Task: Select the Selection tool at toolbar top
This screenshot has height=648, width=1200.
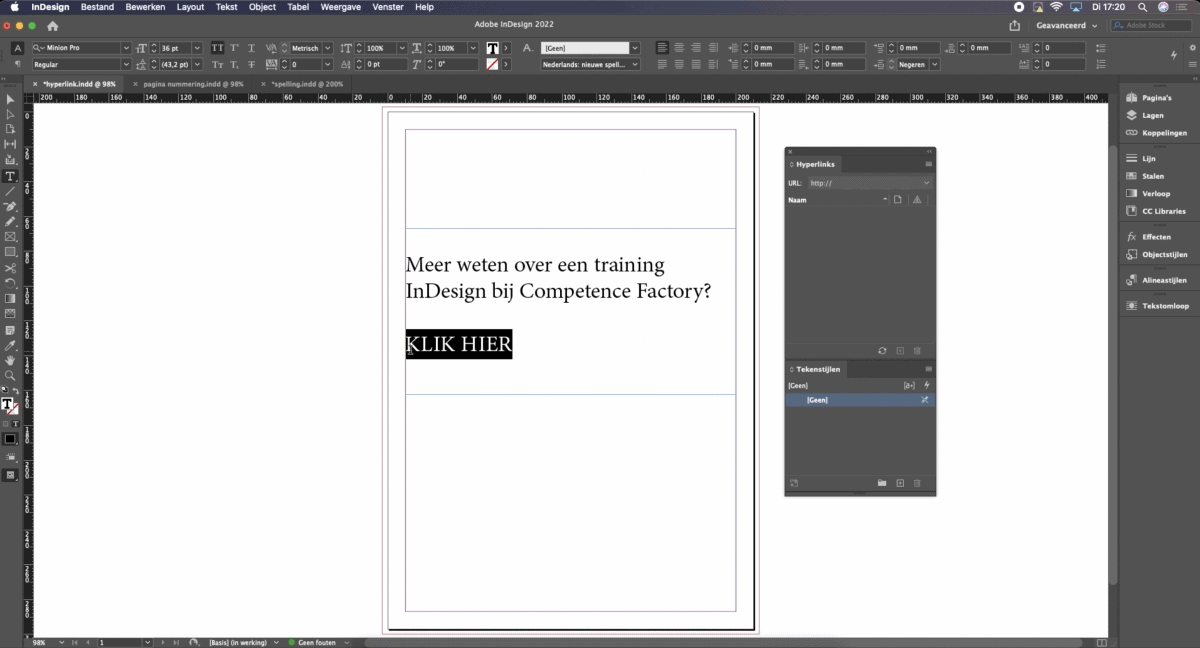Action: pos(10,98)
